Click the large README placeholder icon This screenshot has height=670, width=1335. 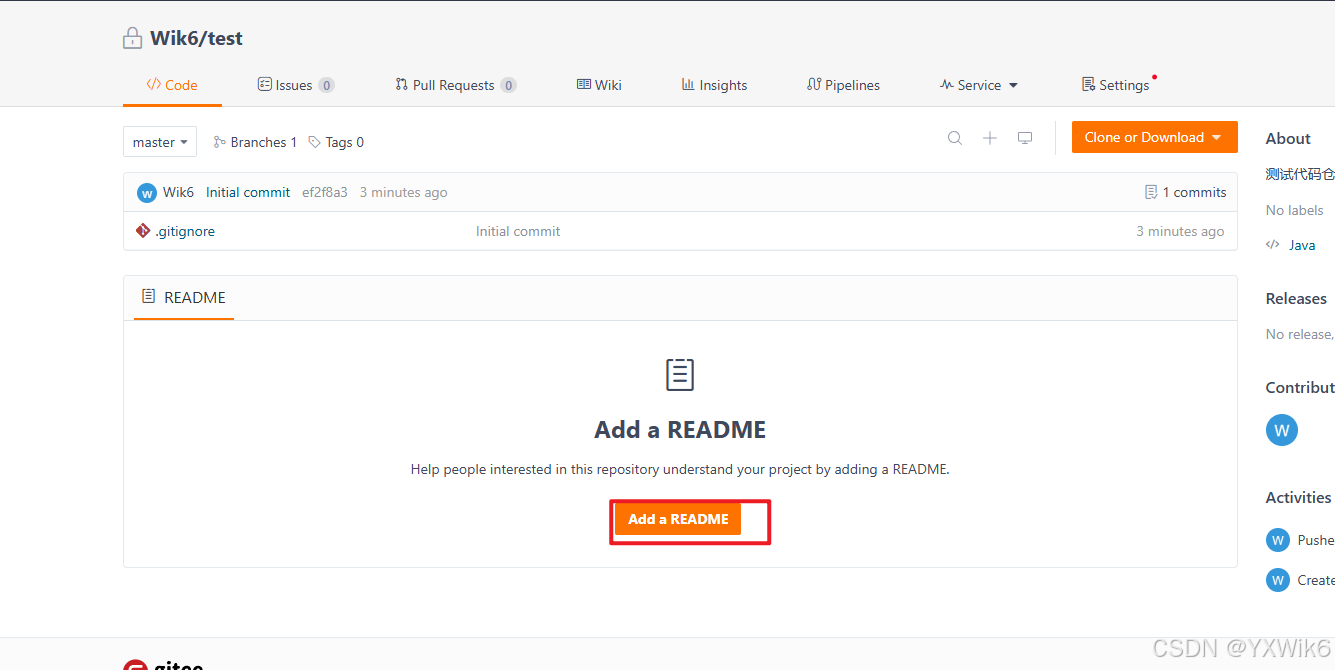click(680, 375)
